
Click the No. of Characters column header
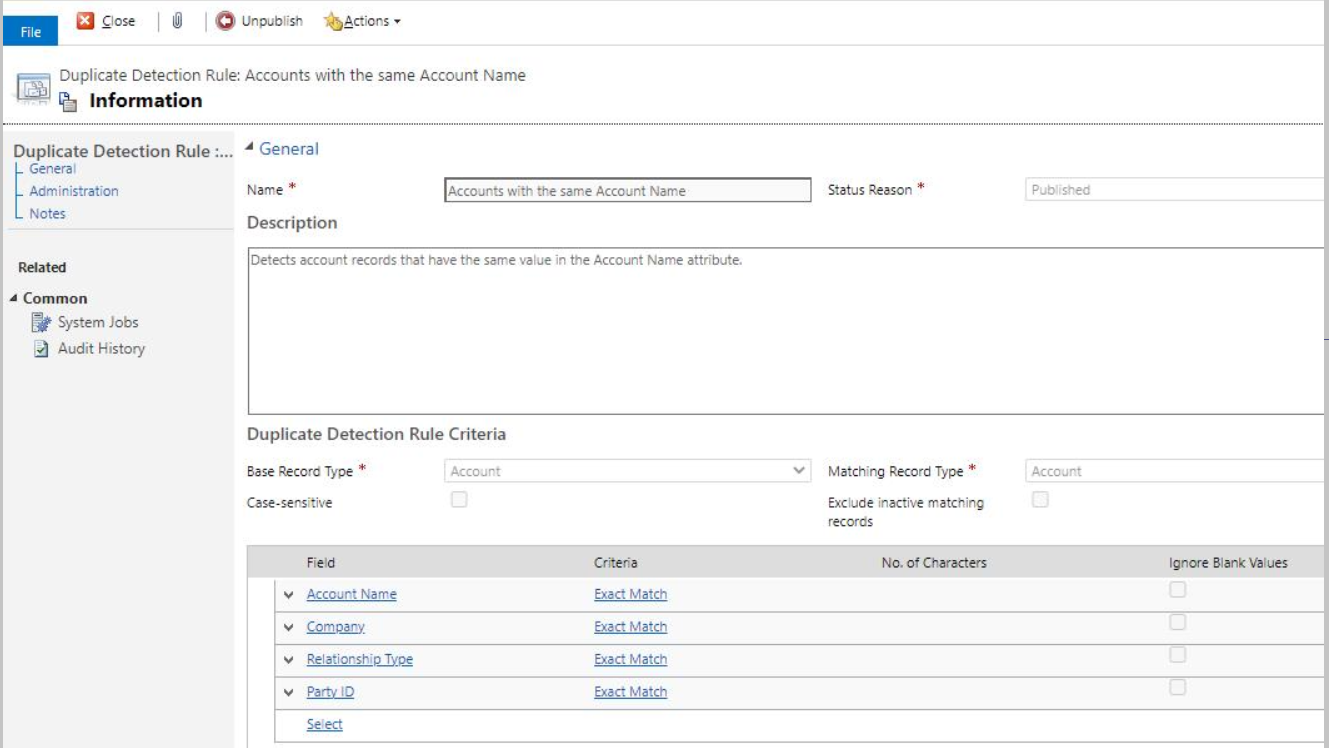click(x=934, y=563)
